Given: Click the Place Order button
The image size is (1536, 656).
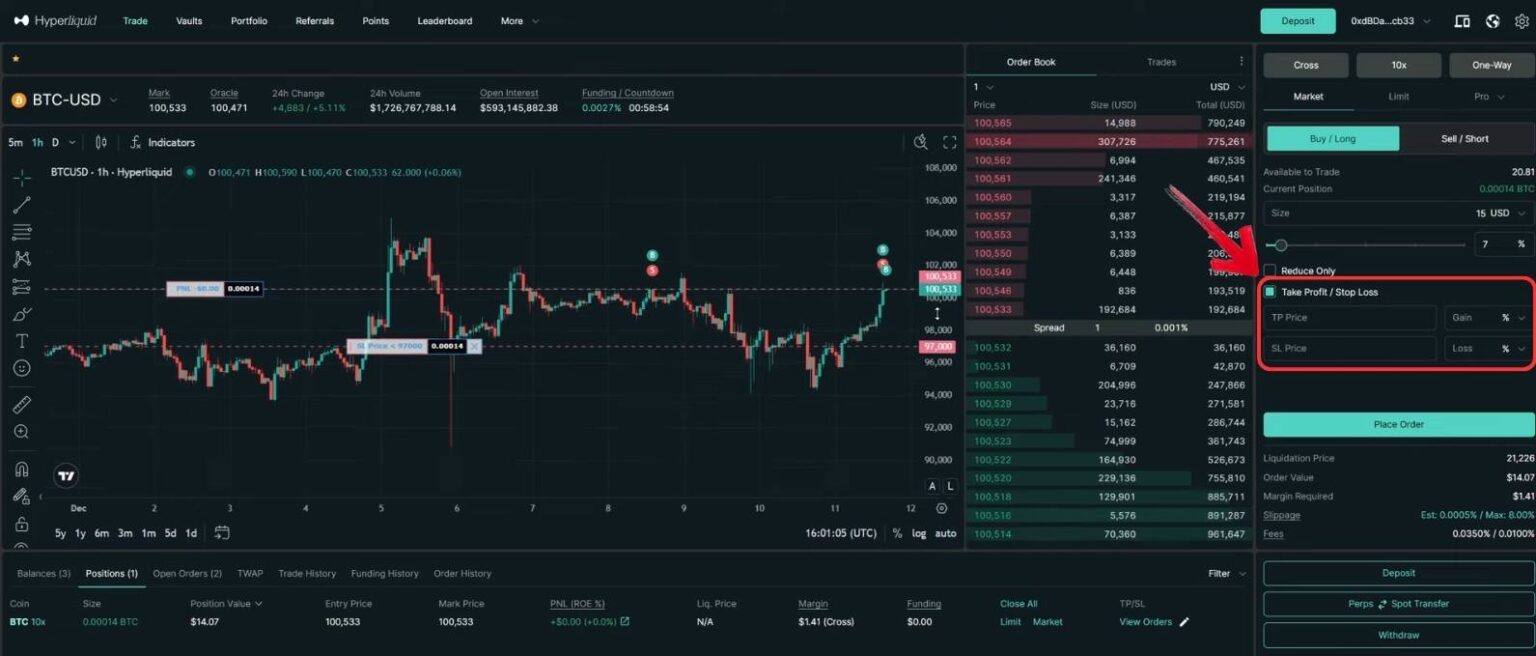Looking at the screenshot, I should tap(1397, 424).
